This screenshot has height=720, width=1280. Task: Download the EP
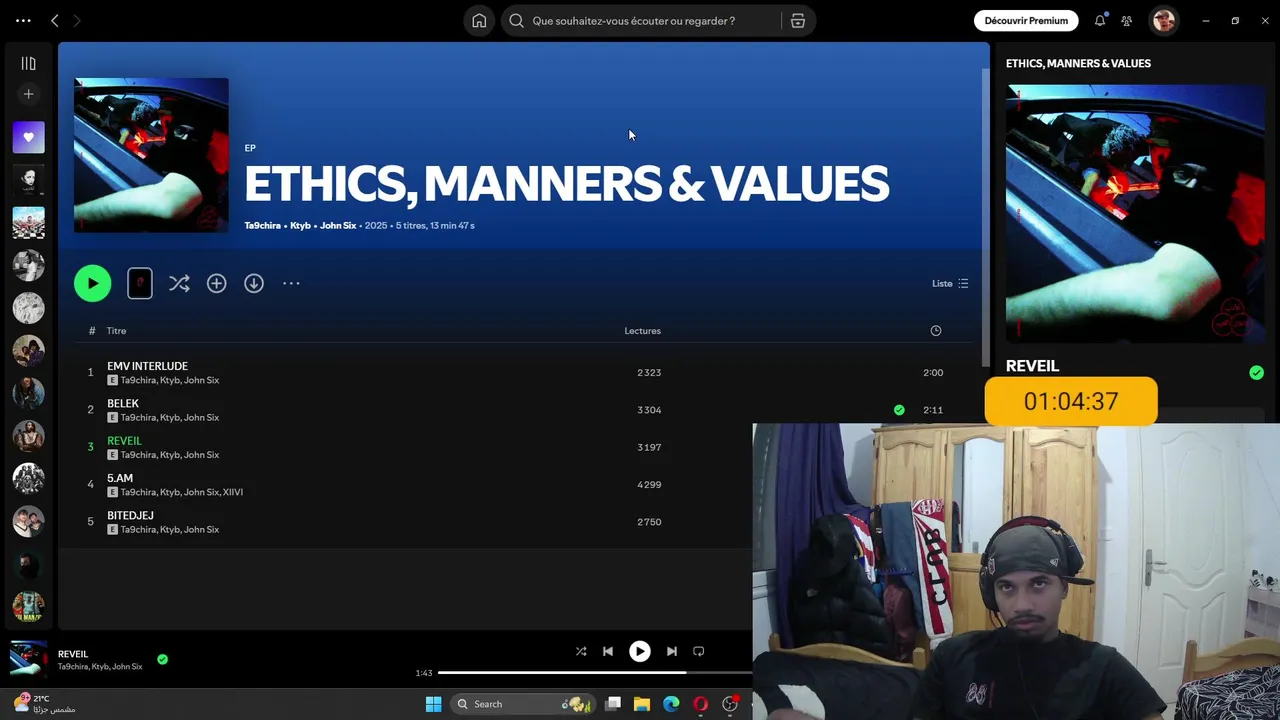[254, 283]
